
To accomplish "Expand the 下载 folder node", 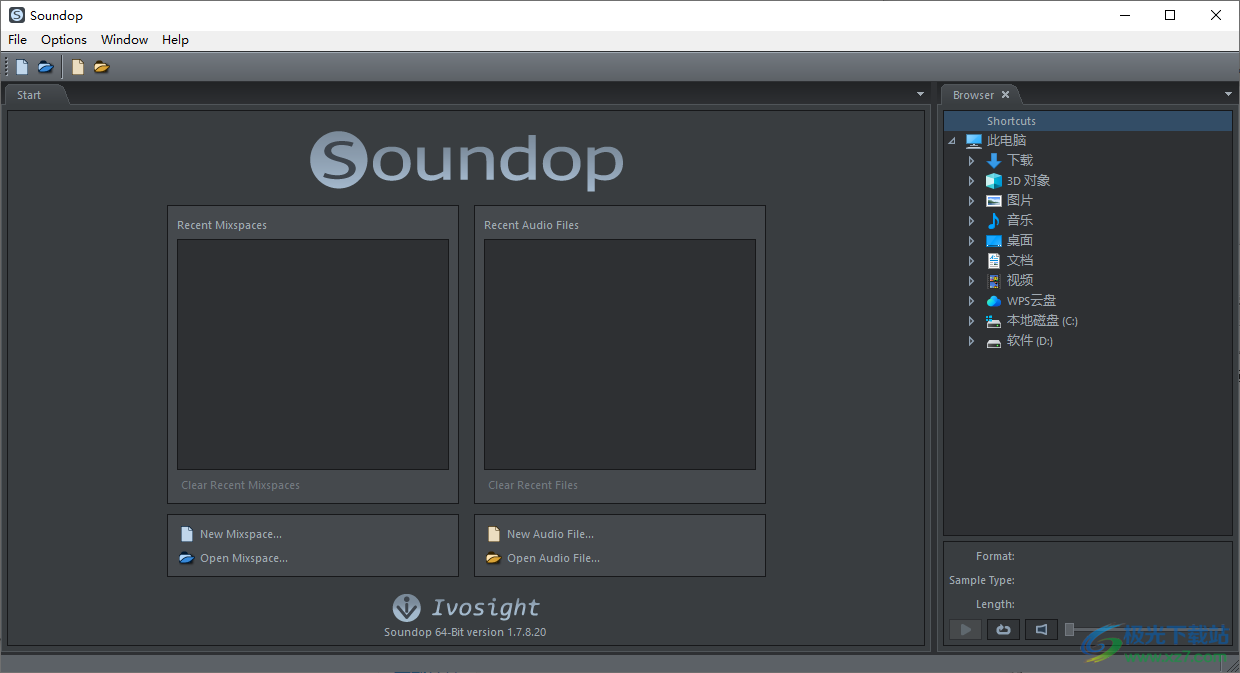I will (x=971, y=161).
